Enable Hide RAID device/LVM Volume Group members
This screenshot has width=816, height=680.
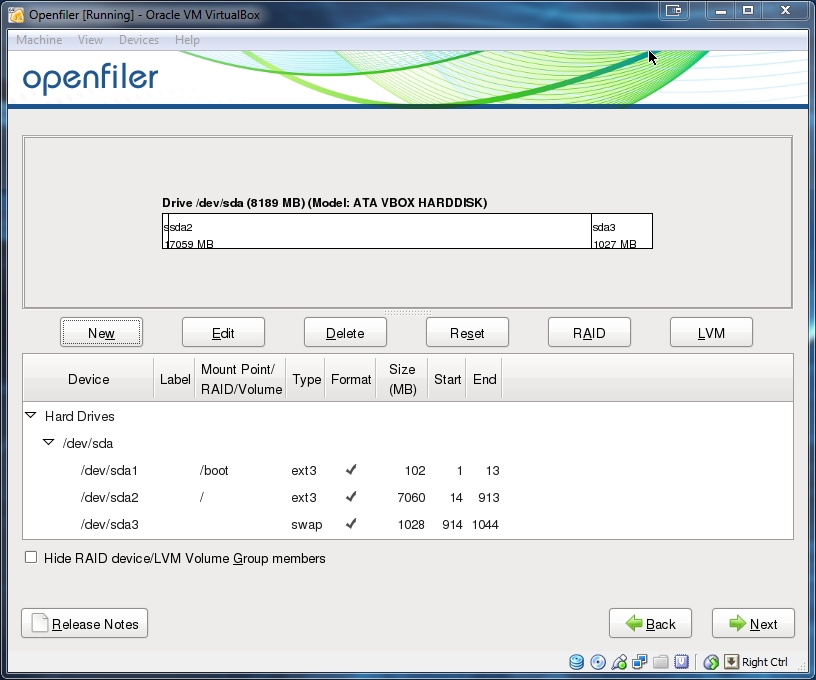32,558
